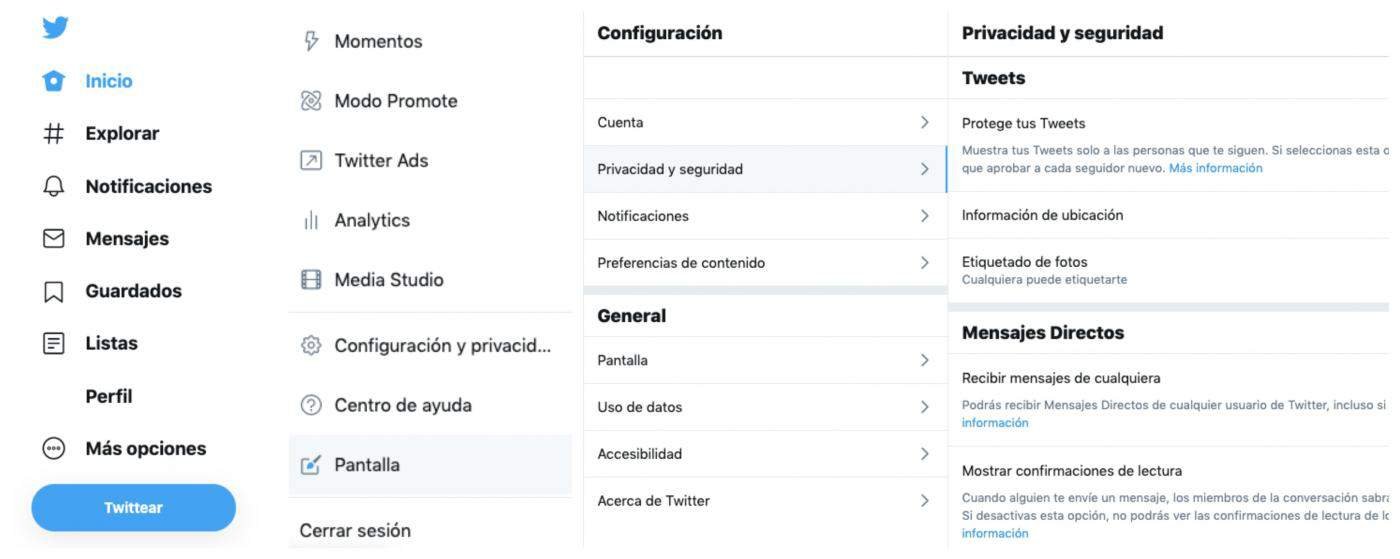This screenshot has height=559, width=1400.
Task: Expand the Preferencias de contenido chevron
Action: (925, 263)
